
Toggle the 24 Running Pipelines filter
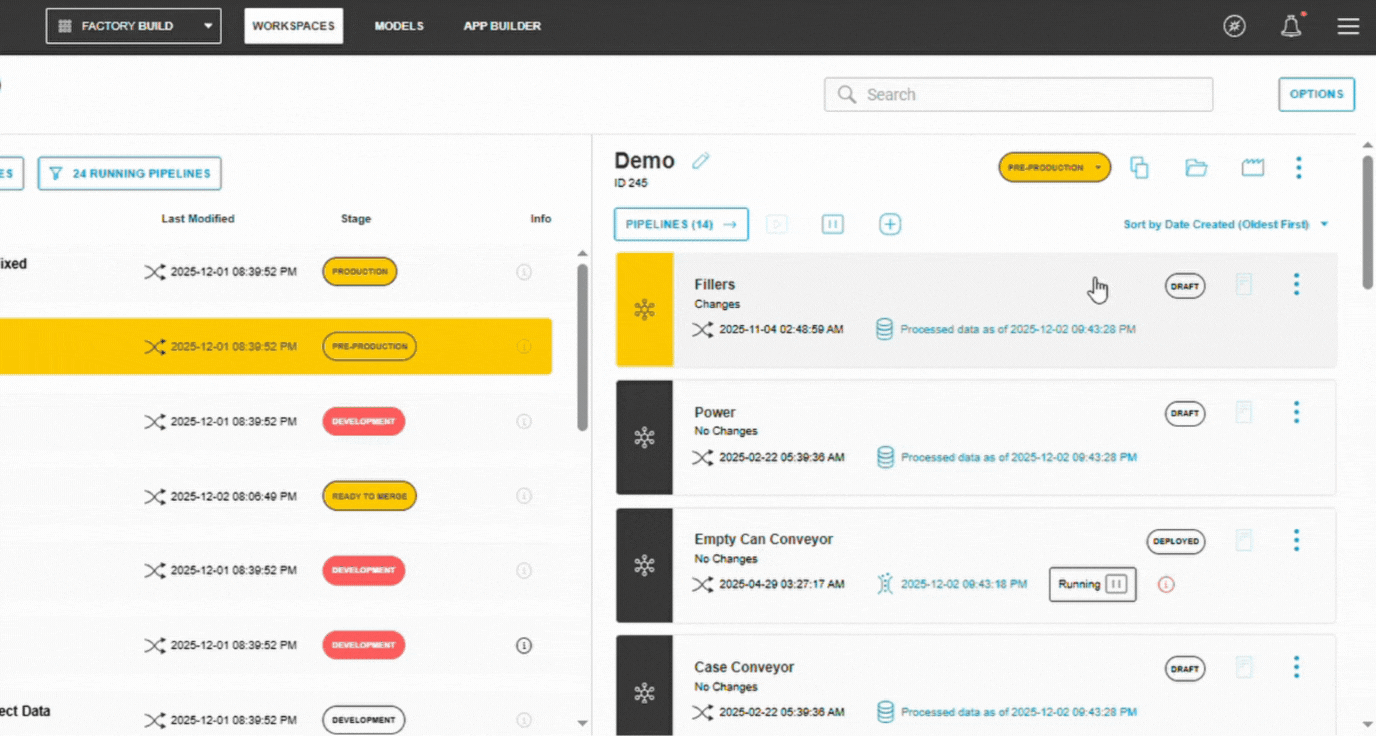coord(130,173)
